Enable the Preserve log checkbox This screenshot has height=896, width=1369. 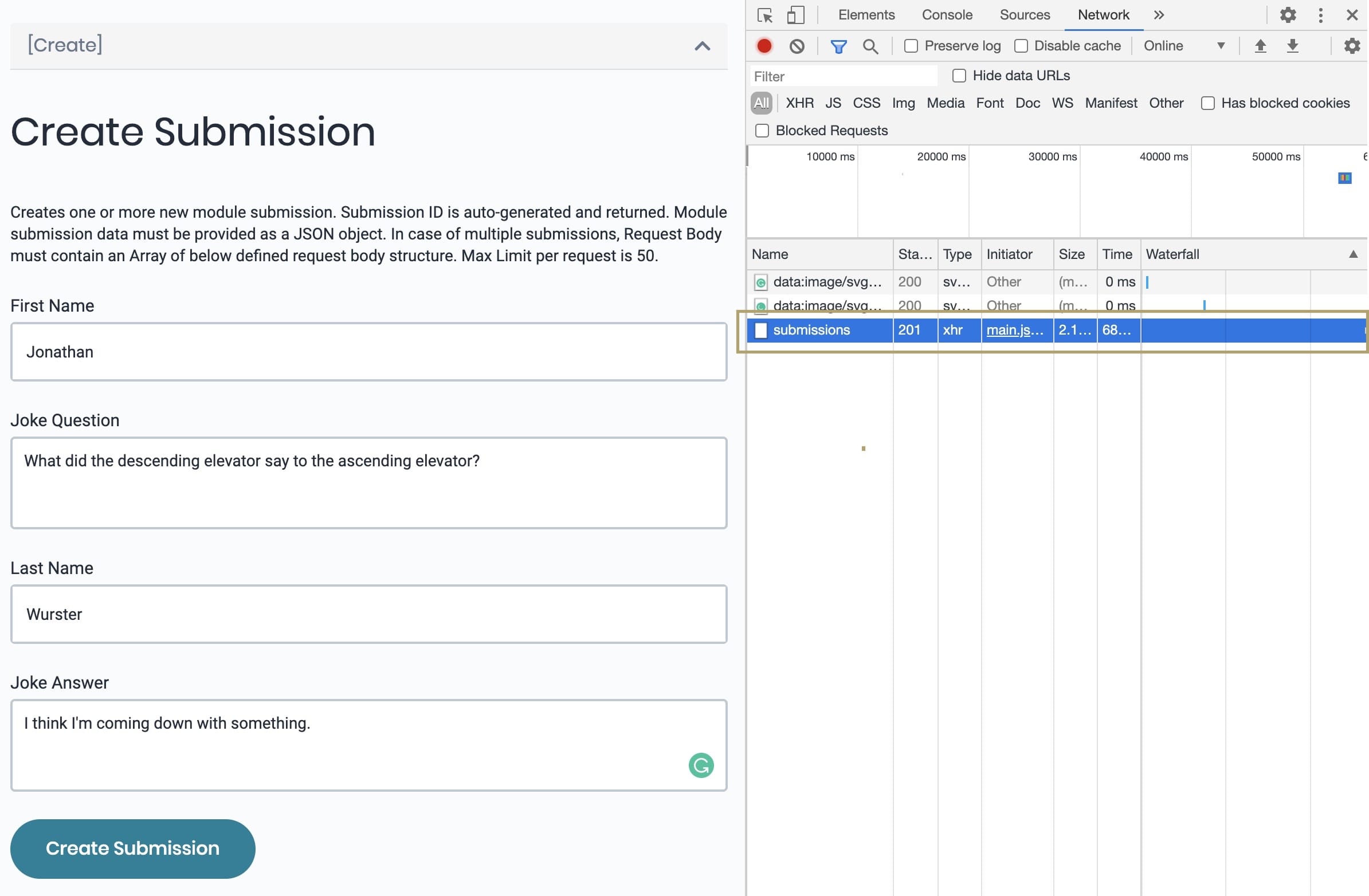point(911,46)
